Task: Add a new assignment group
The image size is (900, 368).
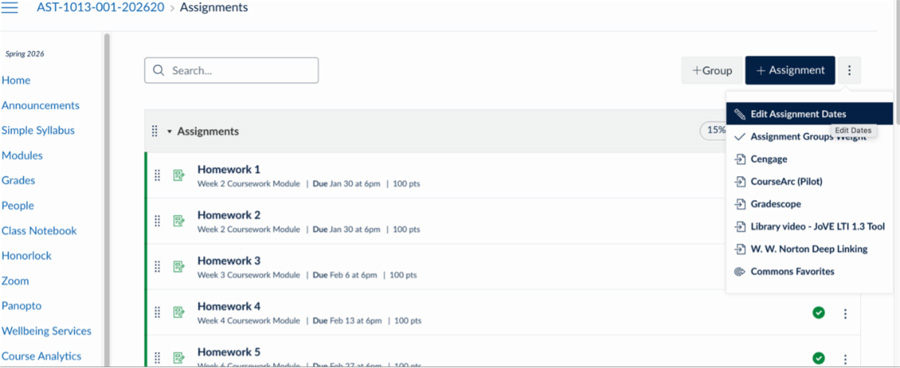Action: 712,71
